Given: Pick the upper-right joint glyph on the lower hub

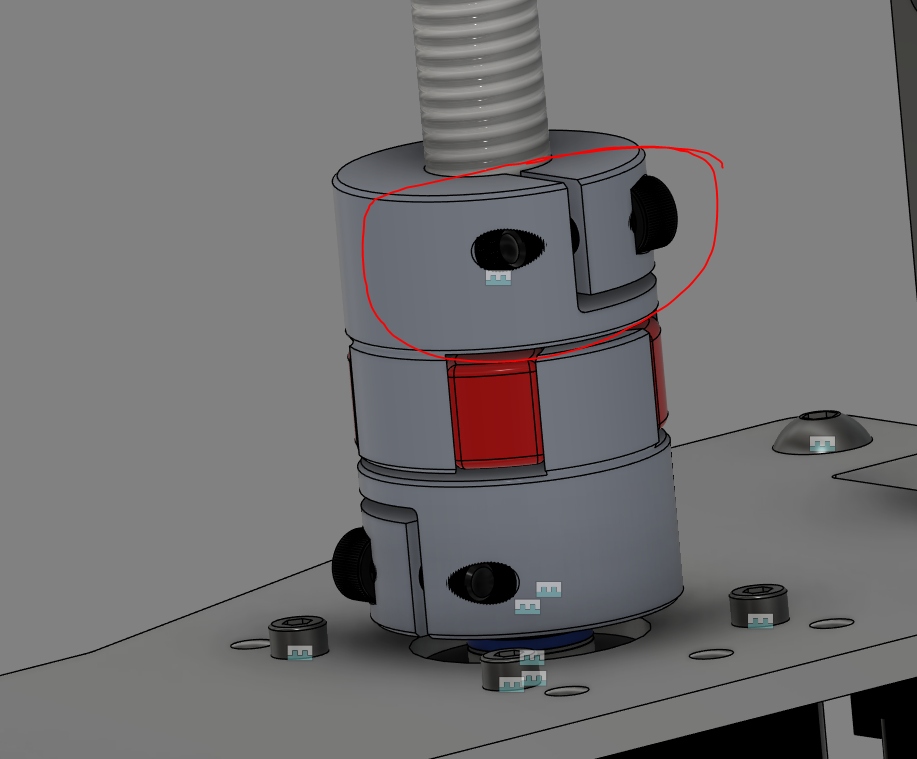Looking at the screenshot, I should [x=549, y=589].
